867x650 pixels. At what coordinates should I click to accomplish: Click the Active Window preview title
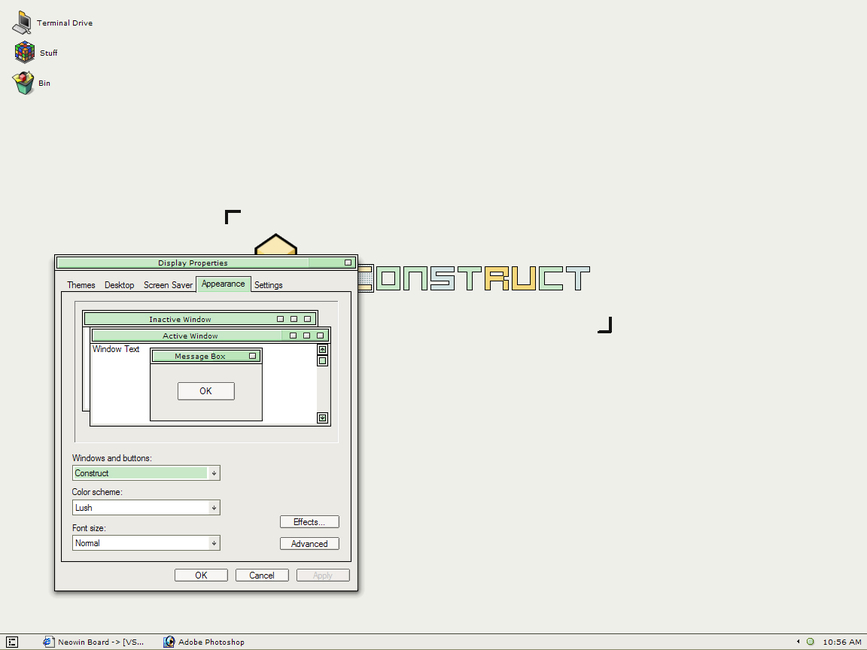(190, 336)
